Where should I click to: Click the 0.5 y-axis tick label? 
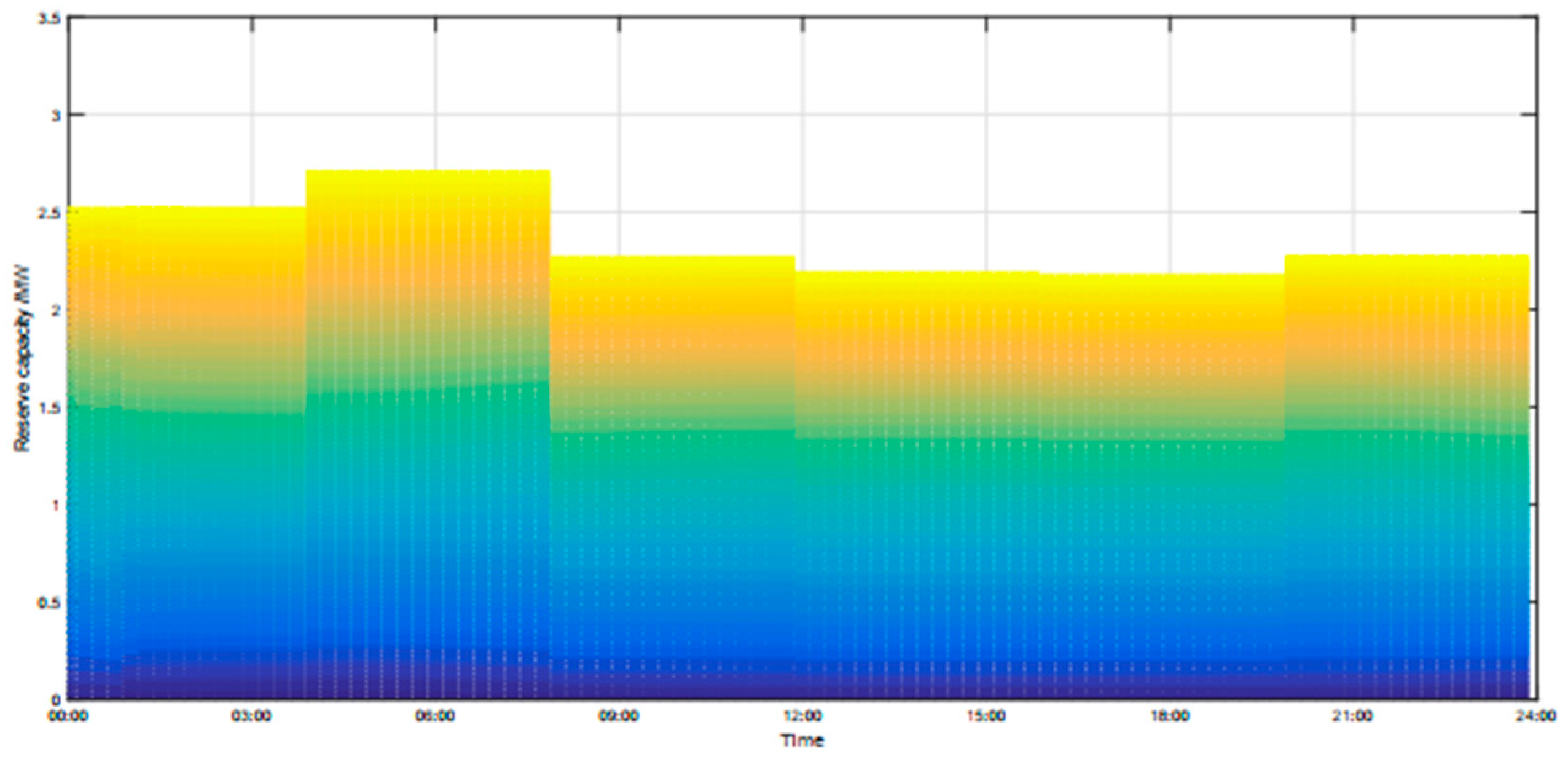49,603
